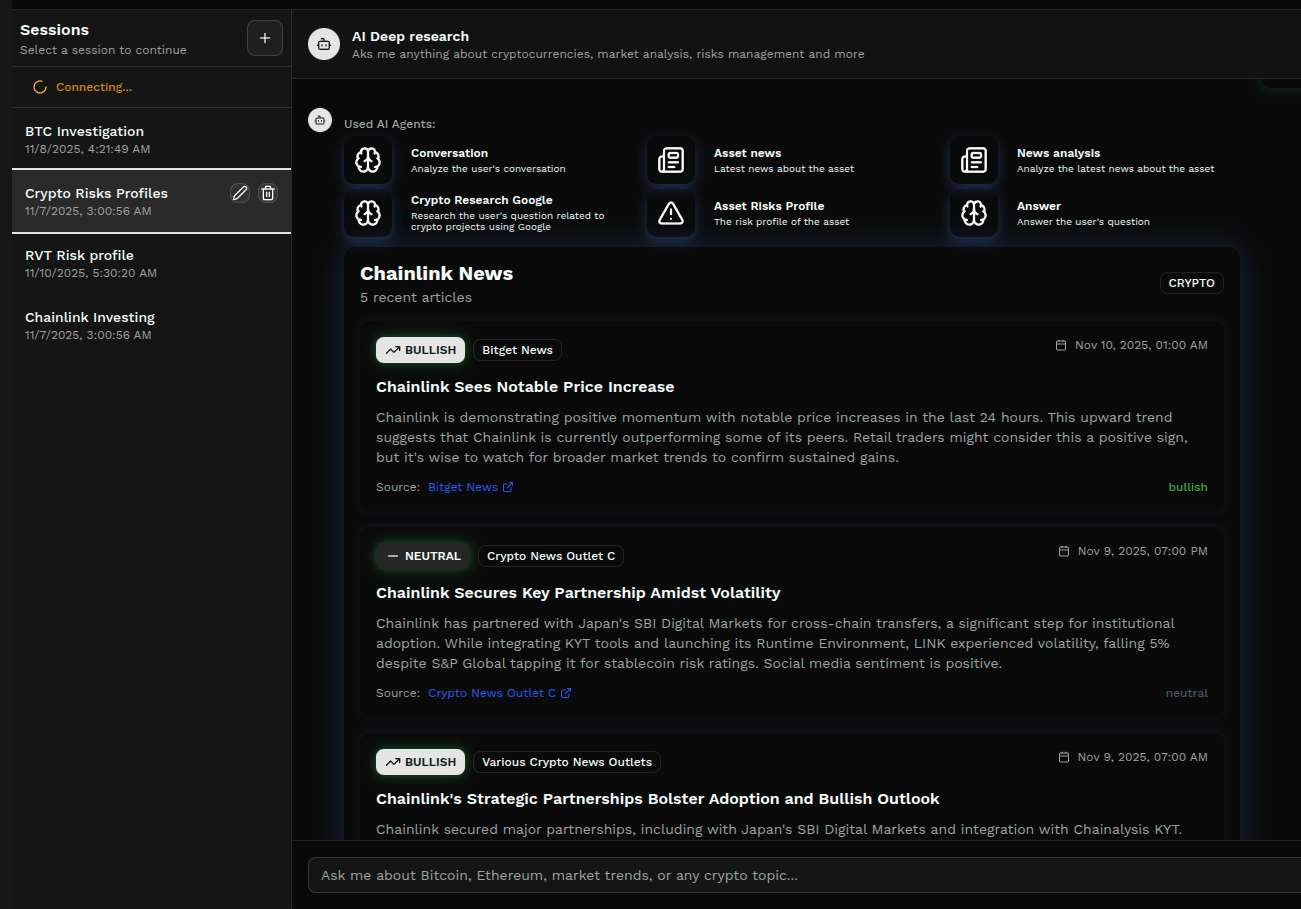This screenshot has width=1301, height=909.
Task: Click the Asset Risks Profile agent label
Action: click(769, 206)
